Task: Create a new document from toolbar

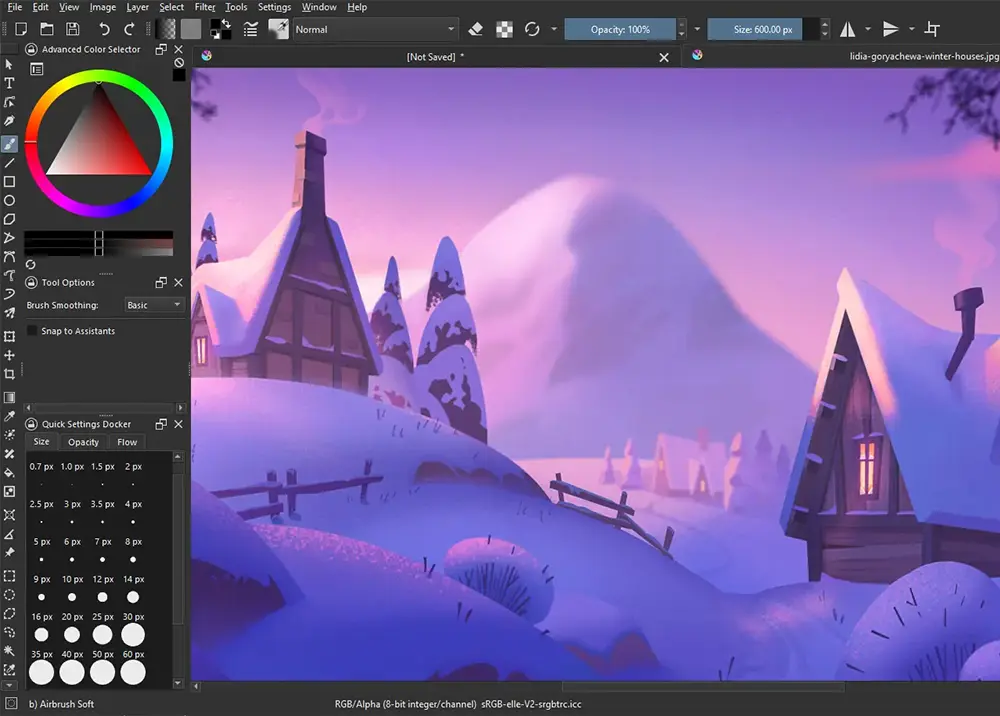Action: (x=21, y=29)
